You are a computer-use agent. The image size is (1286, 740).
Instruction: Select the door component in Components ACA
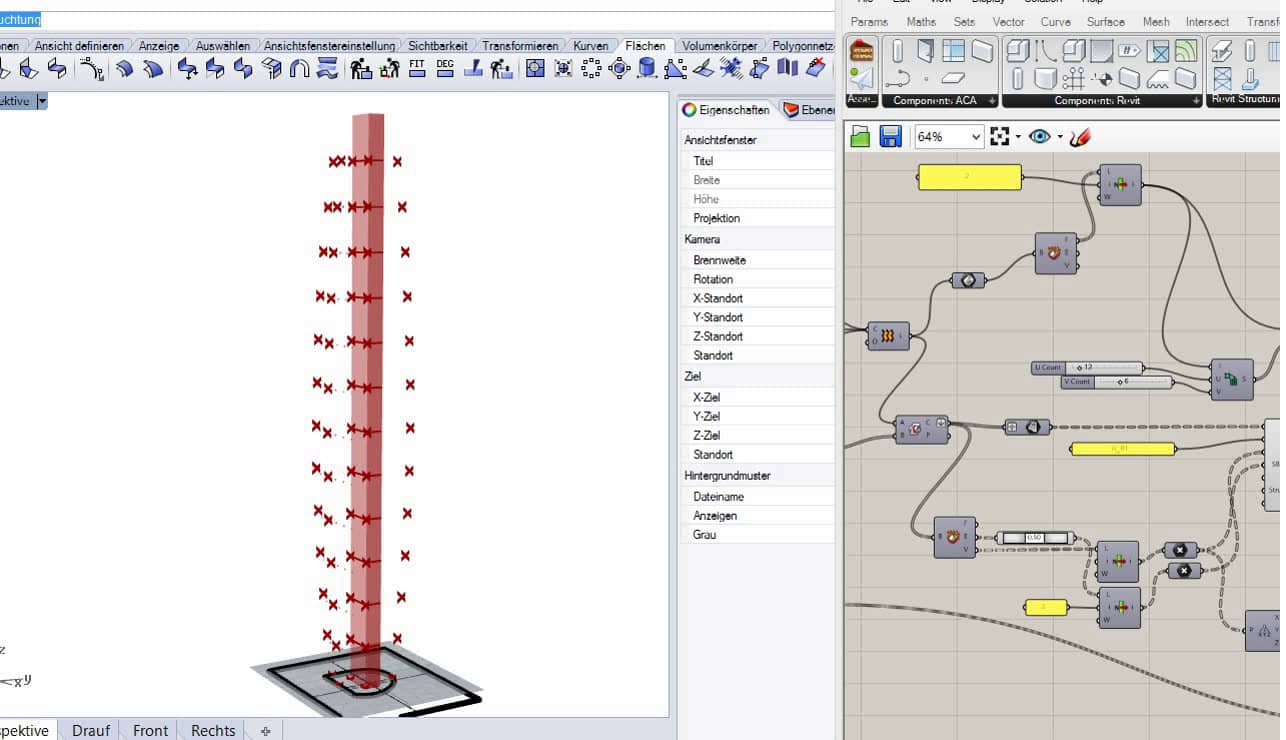[x=926, y=50]
